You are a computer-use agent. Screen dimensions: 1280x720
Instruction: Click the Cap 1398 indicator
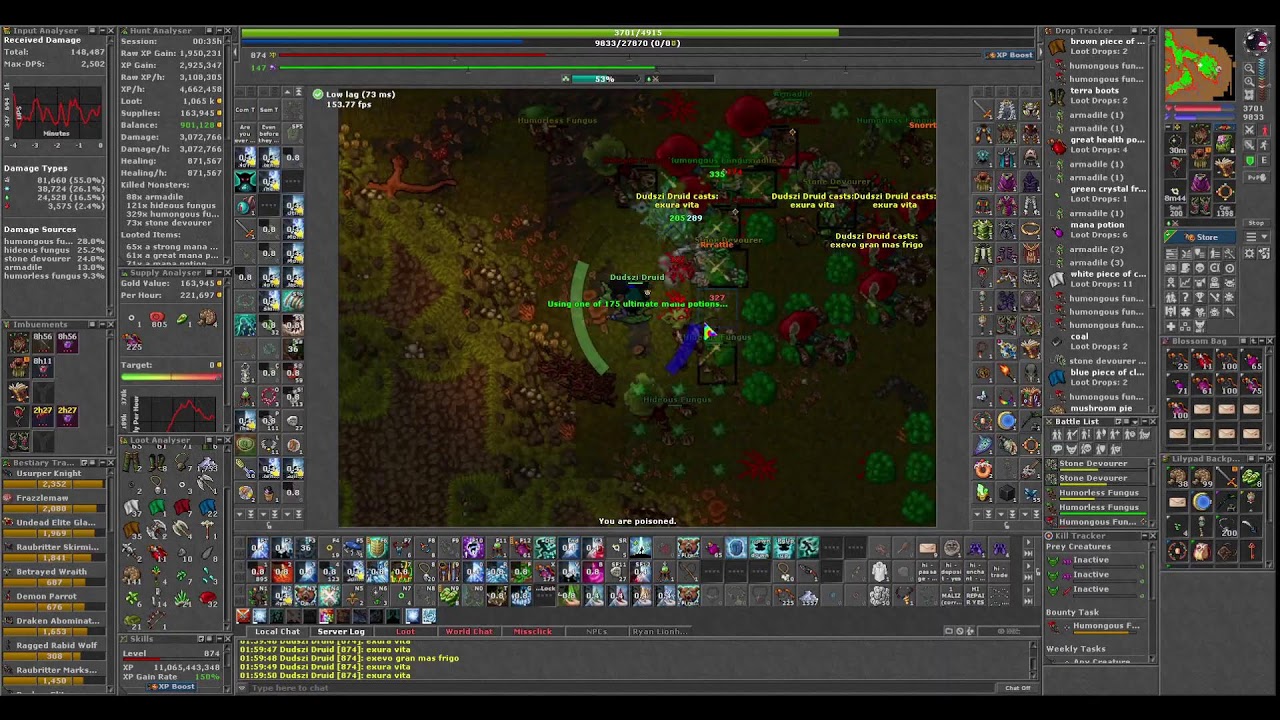click(x=1224, y=210)
